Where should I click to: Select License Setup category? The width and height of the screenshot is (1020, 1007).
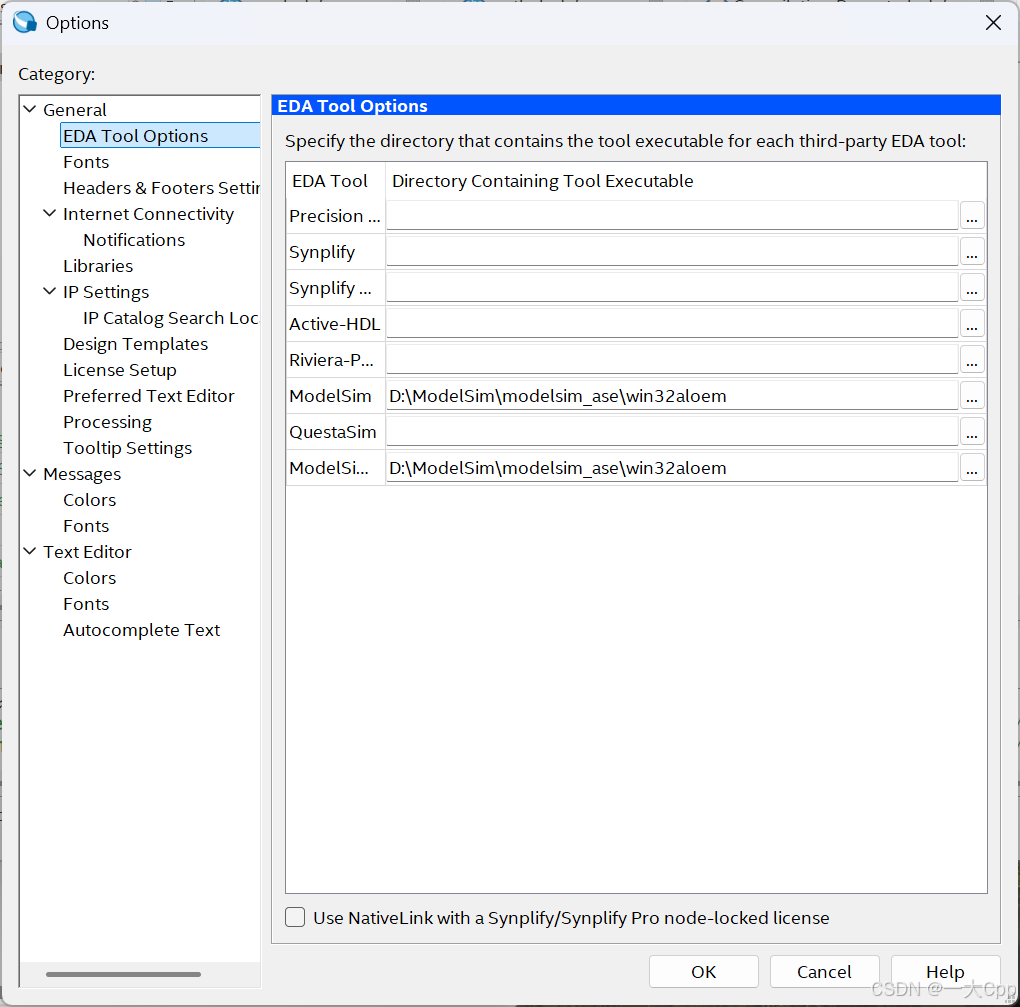click(120, 370)
